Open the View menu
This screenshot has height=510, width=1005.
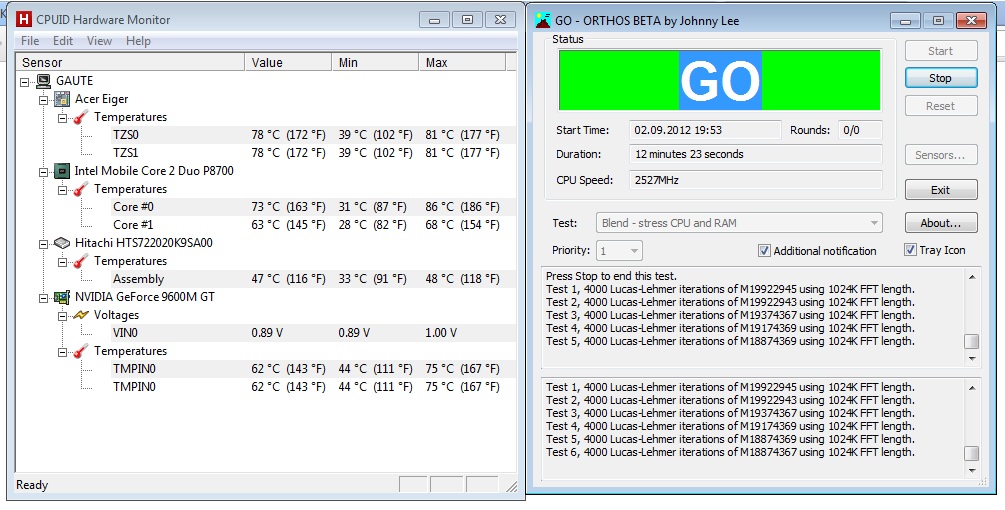pyautogui.click(x=99, y=41)
